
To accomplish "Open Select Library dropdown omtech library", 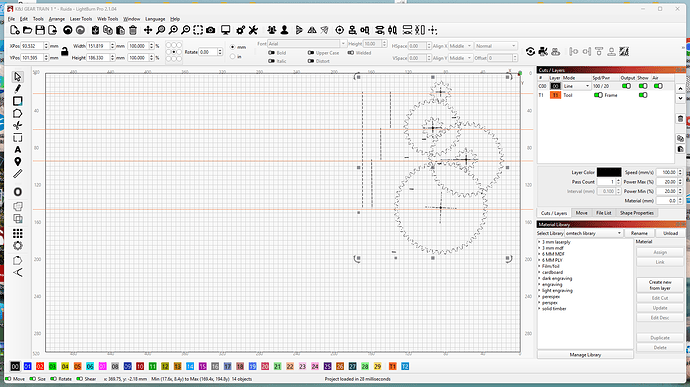I will point(594,233).
